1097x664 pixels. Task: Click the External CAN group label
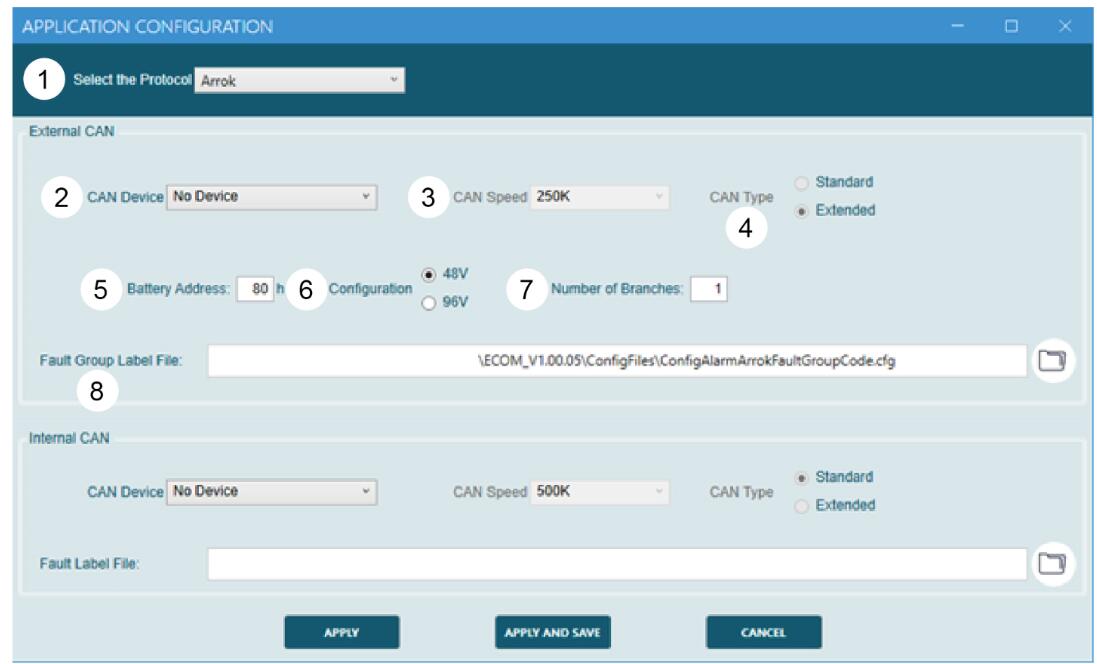(71, 132)
